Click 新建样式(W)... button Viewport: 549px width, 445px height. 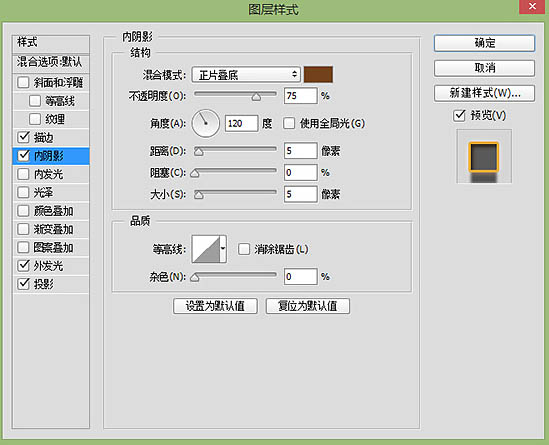coord(484,93)
